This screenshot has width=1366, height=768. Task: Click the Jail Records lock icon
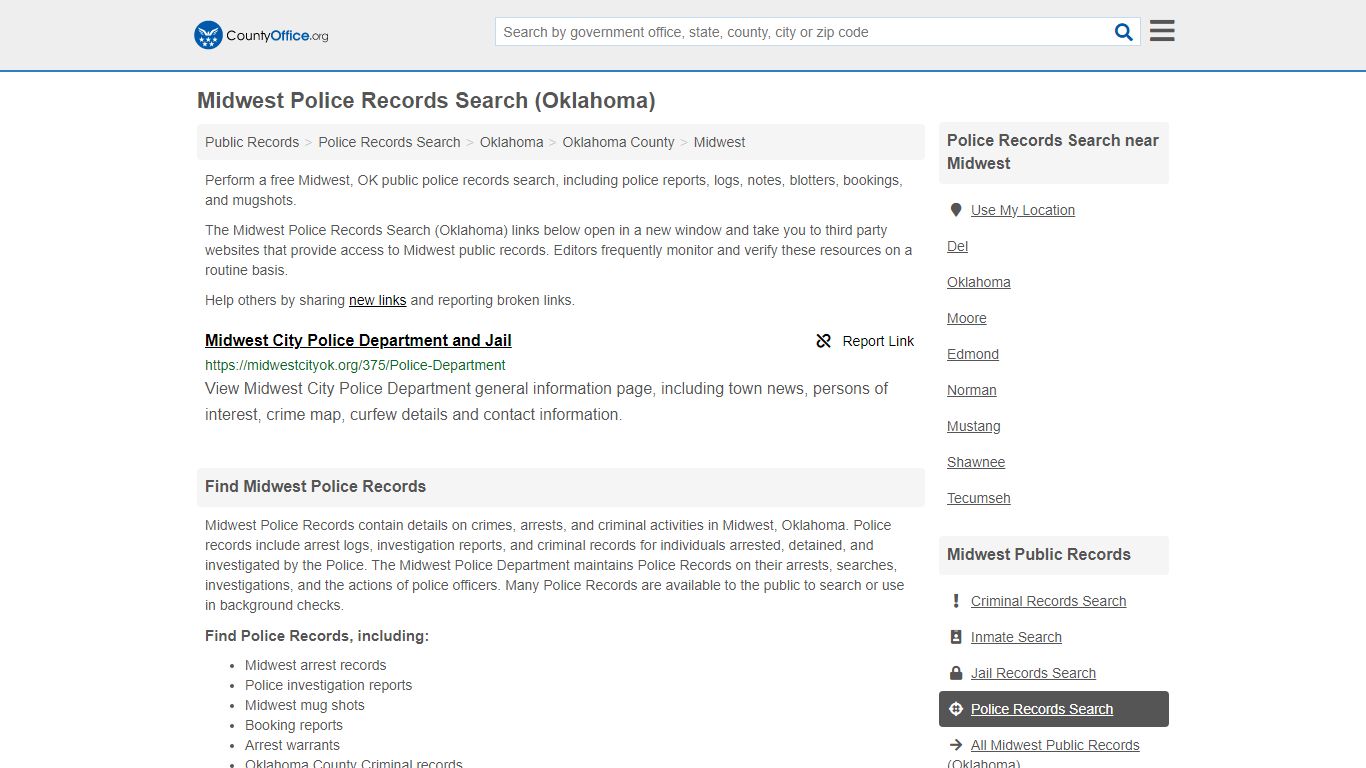click(x=956, y=673)
